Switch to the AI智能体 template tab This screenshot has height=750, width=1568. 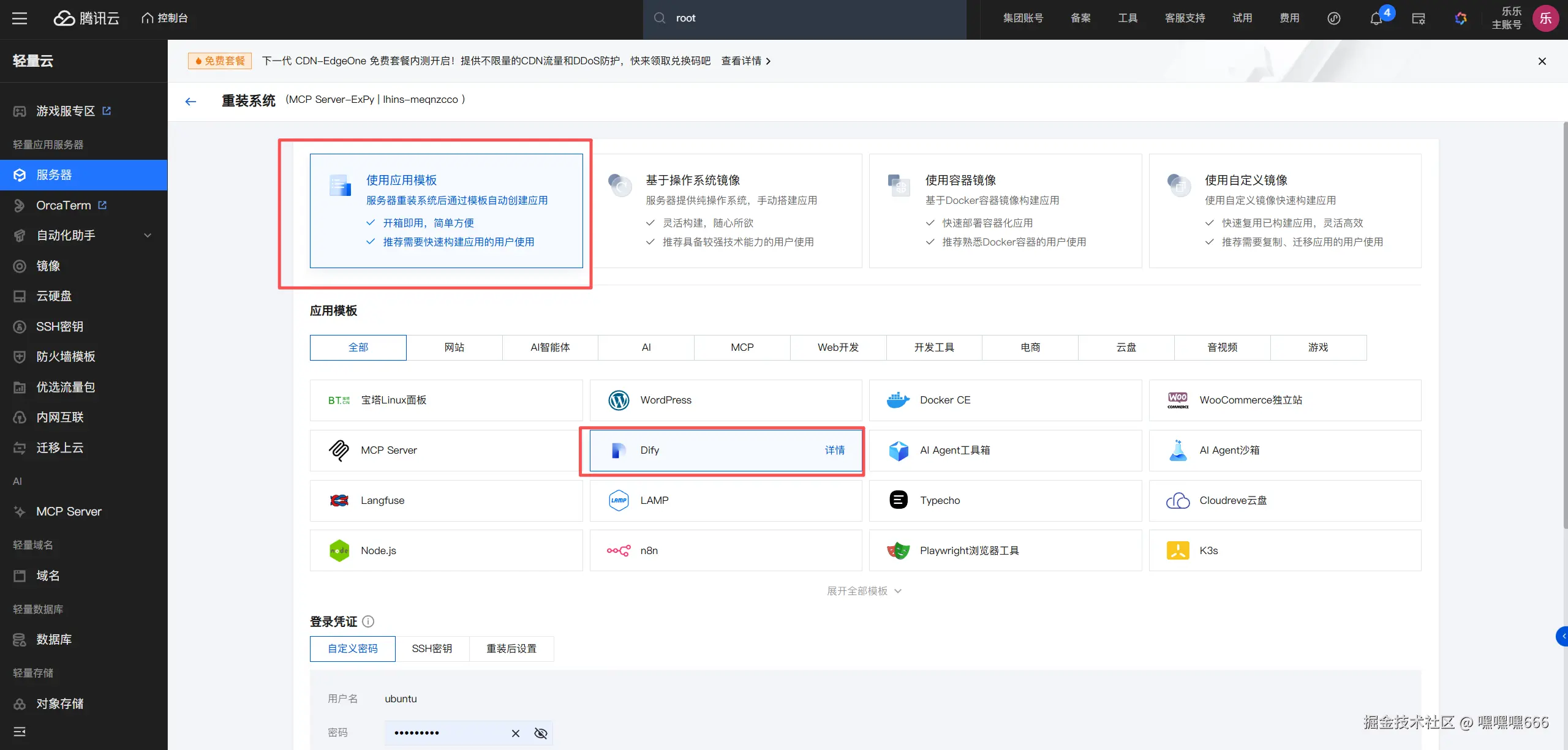[550, 348]
